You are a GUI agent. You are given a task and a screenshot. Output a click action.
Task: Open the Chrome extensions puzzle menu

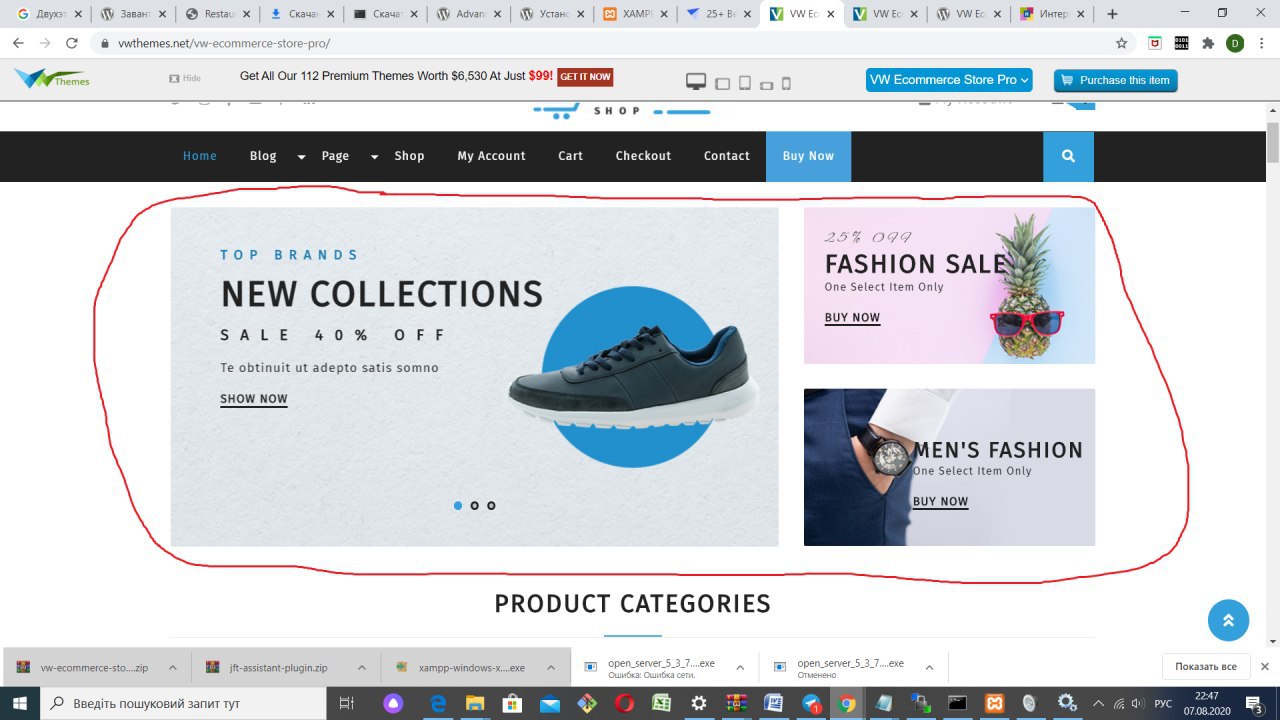(1208, 43)
